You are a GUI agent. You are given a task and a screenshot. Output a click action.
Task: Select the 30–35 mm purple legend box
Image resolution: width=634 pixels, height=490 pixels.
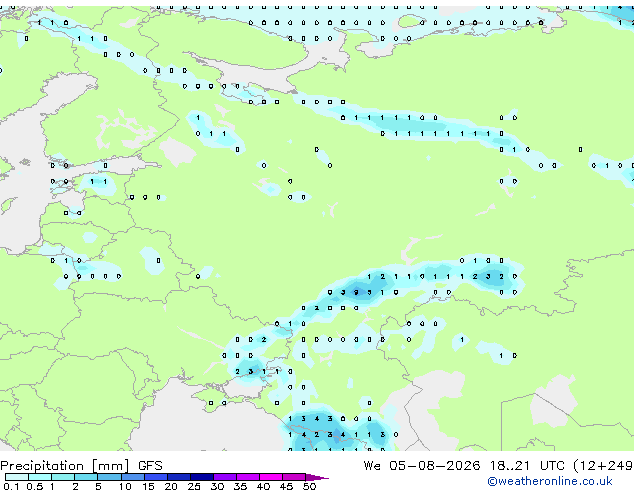225,477
